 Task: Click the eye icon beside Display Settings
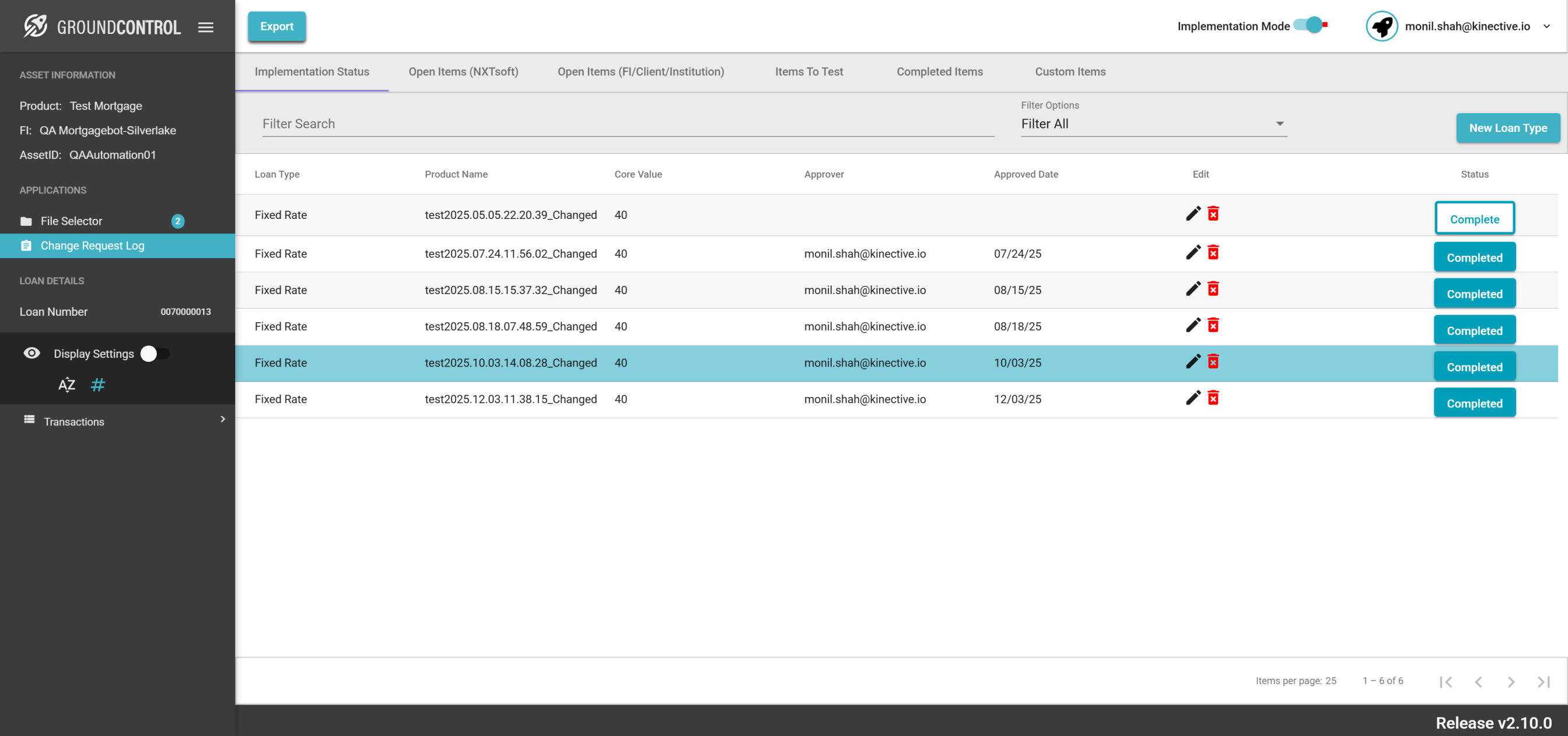pyautogui.click(x=32, y=353)
